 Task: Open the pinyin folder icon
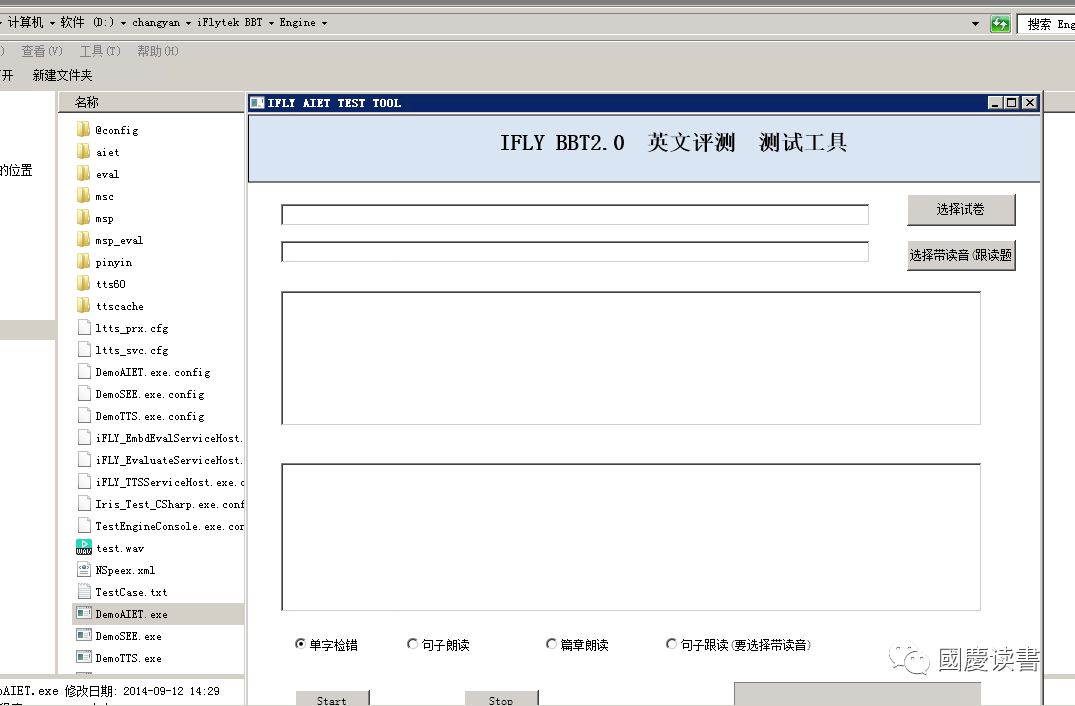click(84, 262)
